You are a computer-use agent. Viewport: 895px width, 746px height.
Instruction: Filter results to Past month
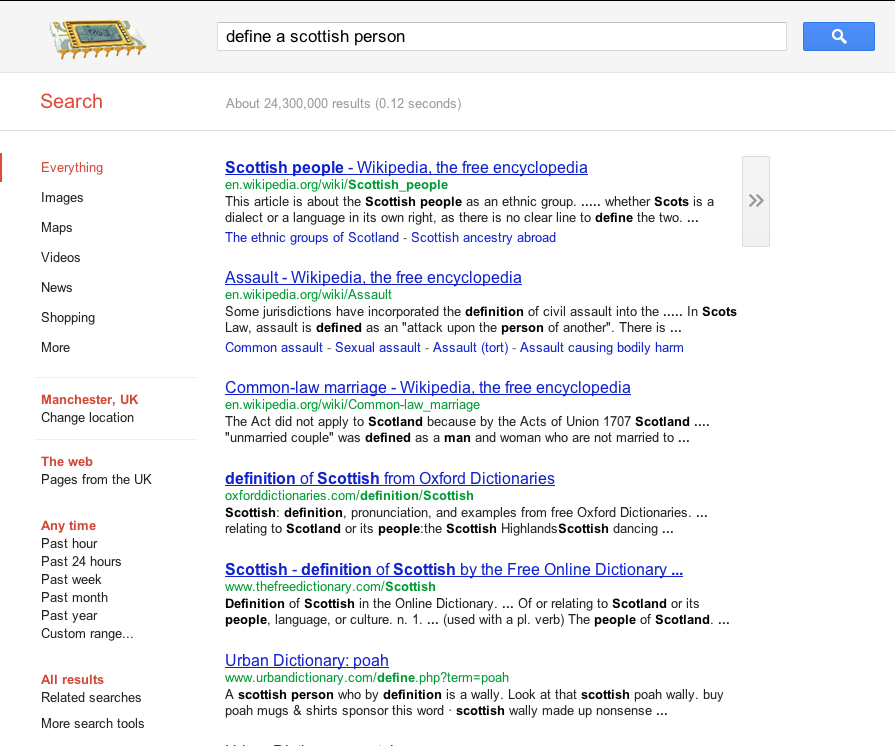point(74,598)
